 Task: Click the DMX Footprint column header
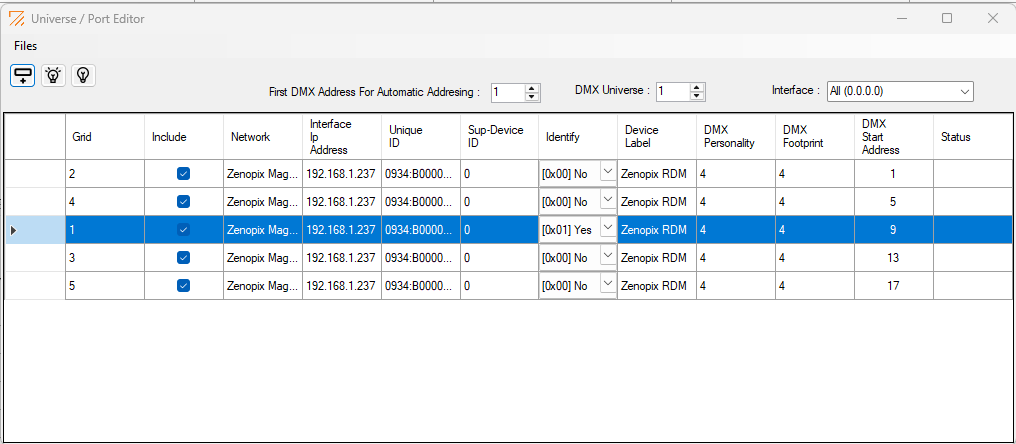point(815,137)
